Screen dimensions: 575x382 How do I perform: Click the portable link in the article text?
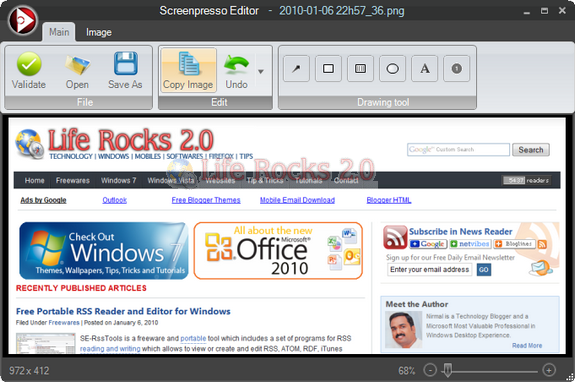(193, 338)
